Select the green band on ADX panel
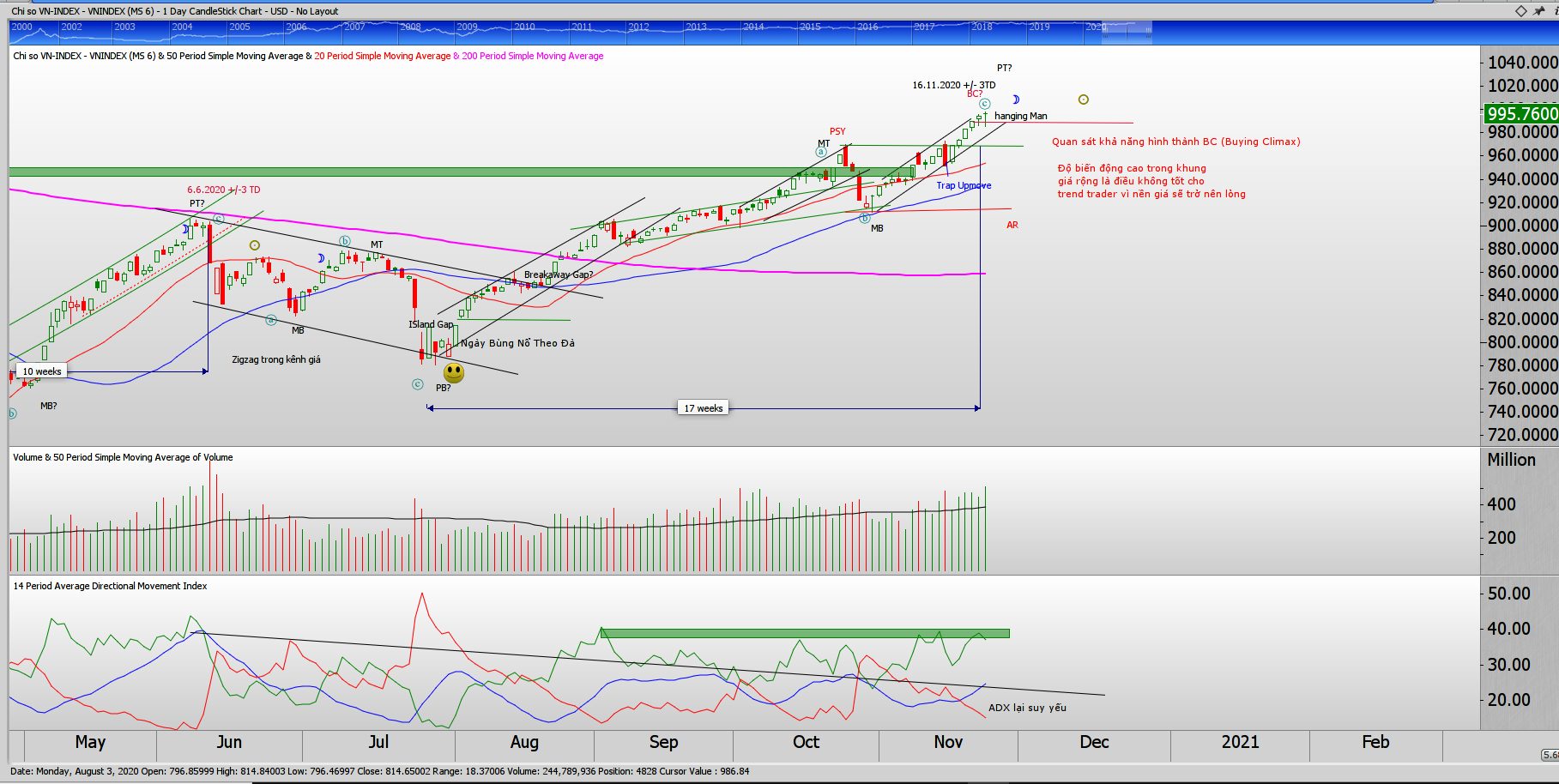1559x784 pixels. coord(805,634)
